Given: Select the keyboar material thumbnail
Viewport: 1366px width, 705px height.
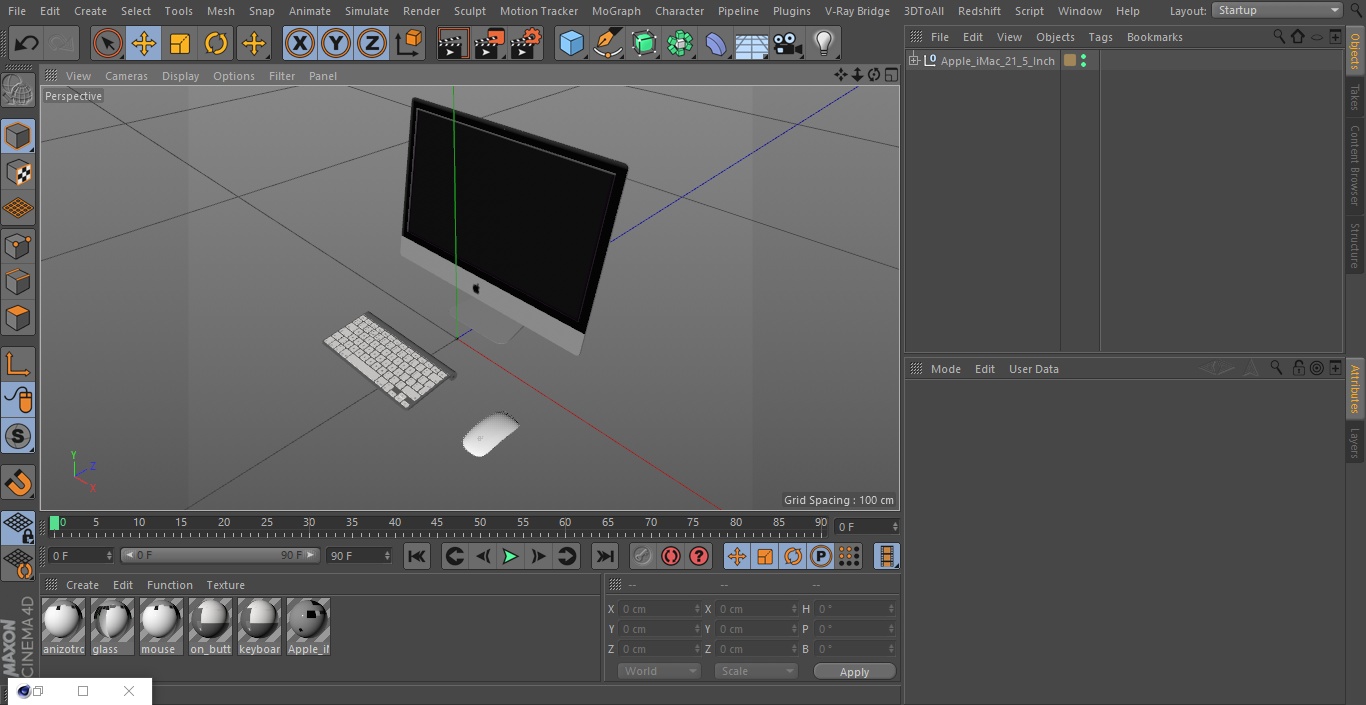Looking at the screenshot, I should pyautogui.click(x=259, y=627).
